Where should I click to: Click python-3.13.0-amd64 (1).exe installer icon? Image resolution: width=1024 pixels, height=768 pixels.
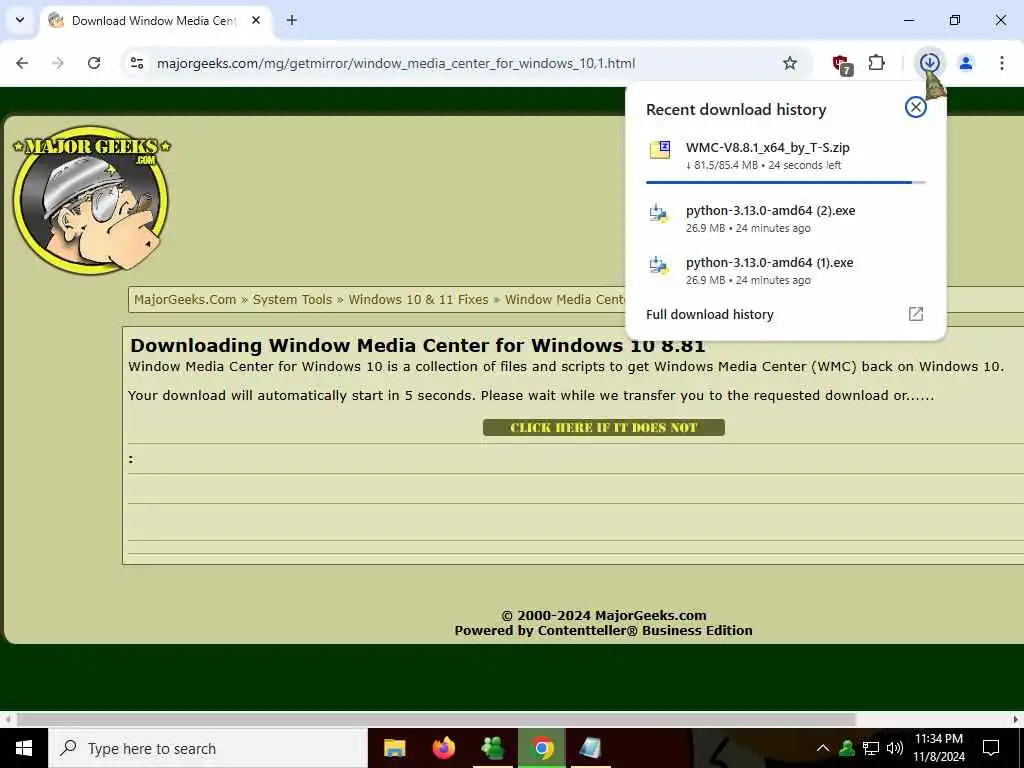click(x=659, y=266)
